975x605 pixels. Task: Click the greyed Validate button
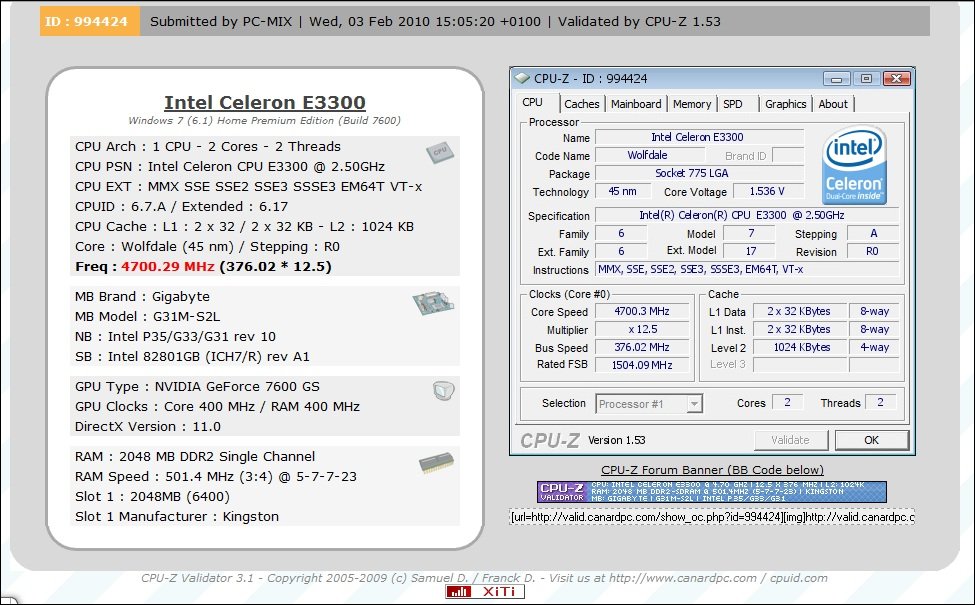tap(790, 440)
